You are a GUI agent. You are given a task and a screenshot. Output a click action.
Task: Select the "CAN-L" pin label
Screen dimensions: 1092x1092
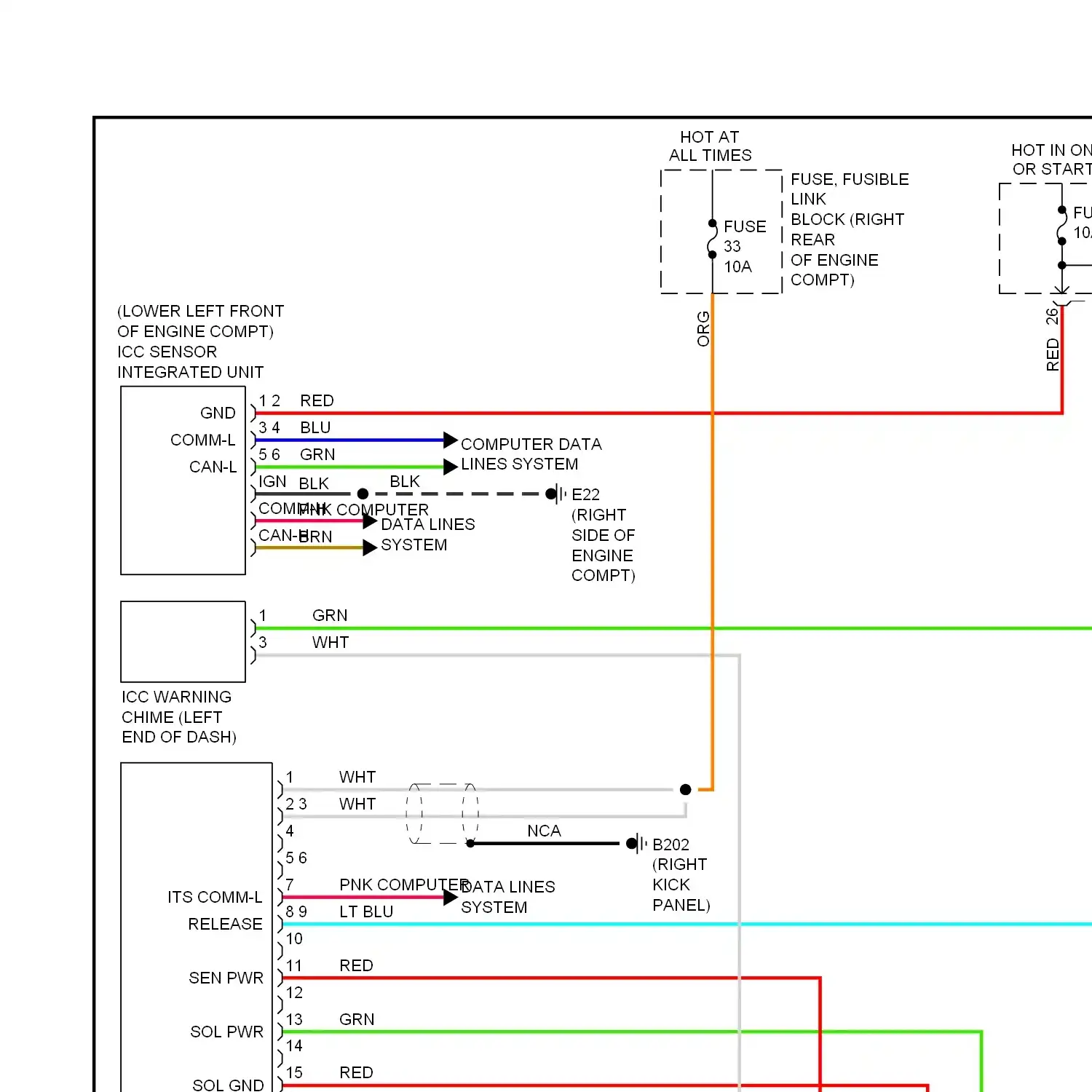tap(213, 467)
